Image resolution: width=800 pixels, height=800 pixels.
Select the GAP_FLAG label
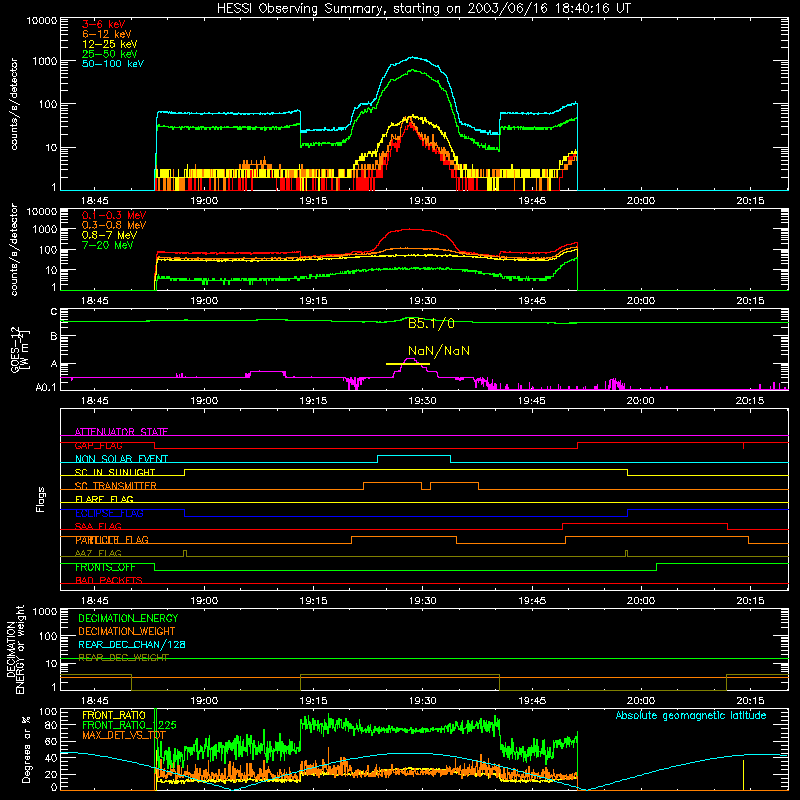tap(98, 445)
